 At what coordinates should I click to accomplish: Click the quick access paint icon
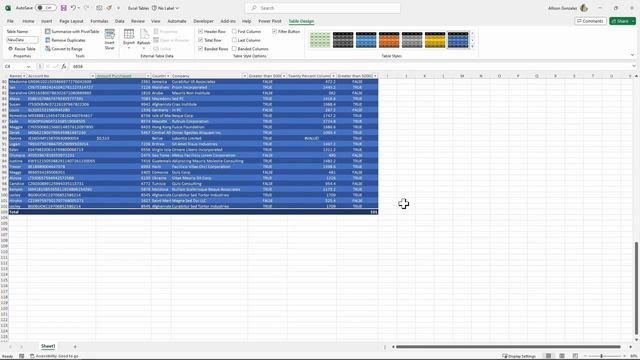[x=109, y=8]
